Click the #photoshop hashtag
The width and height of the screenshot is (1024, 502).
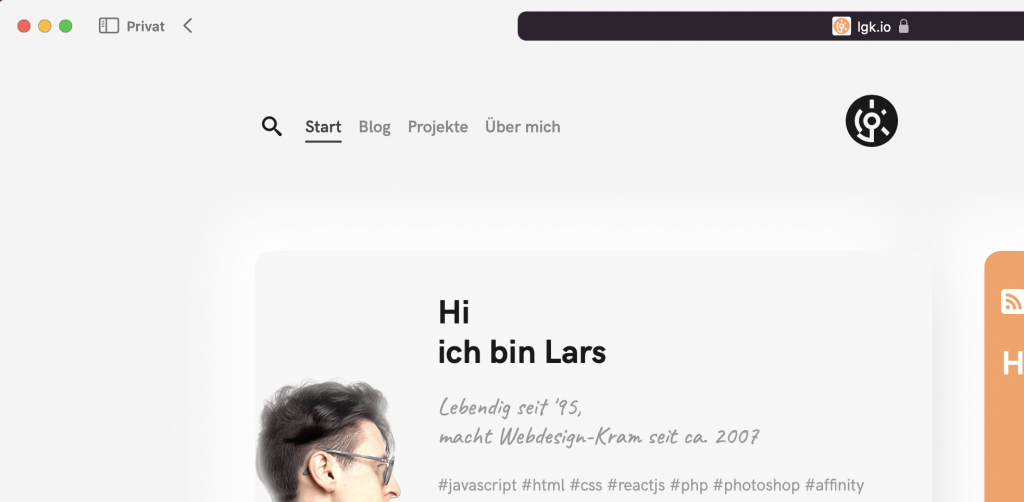click(x=756, y=485)
